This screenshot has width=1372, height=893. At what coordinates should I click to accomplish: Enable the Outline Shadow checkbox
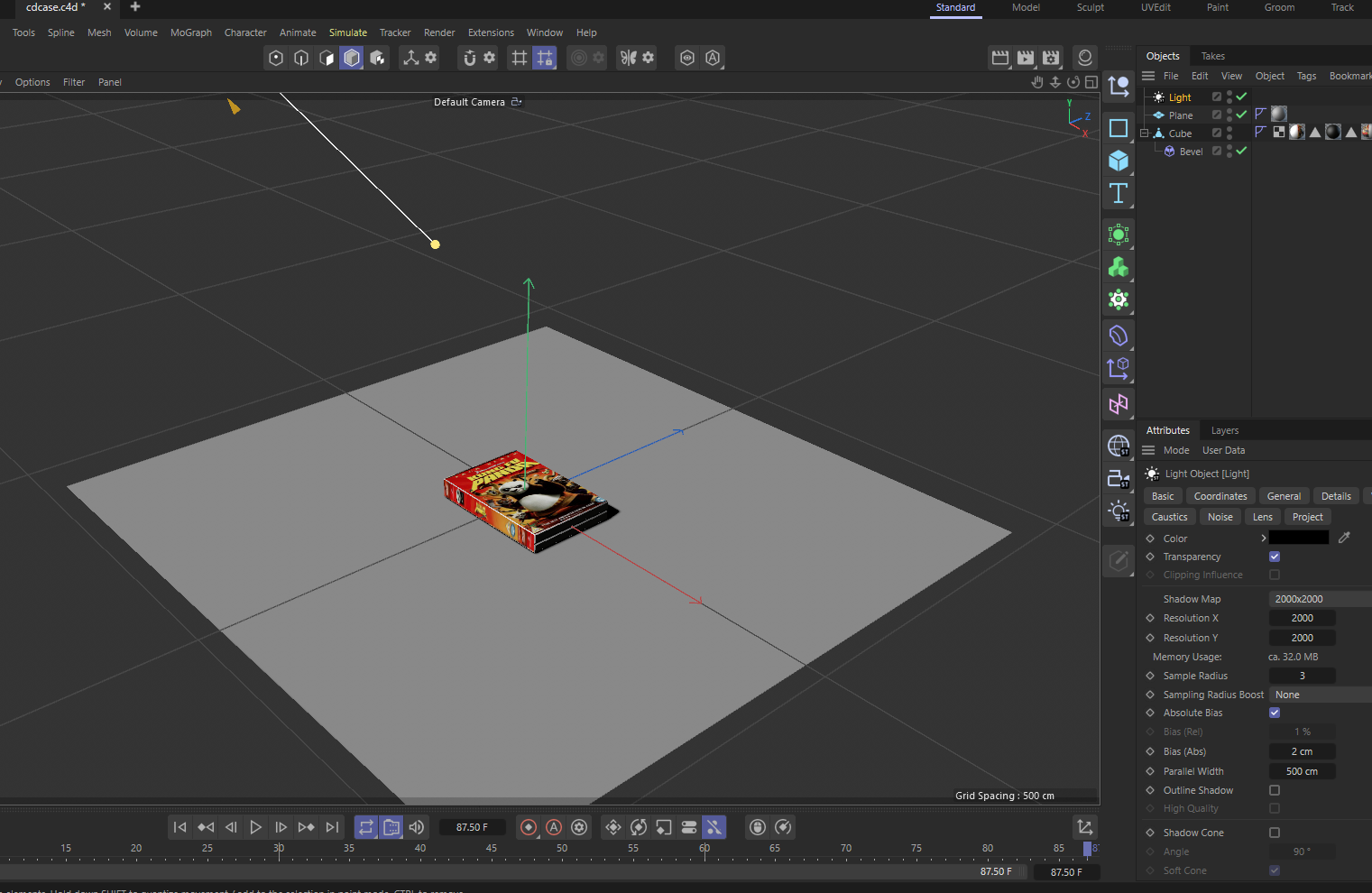tap(1275, 790)
